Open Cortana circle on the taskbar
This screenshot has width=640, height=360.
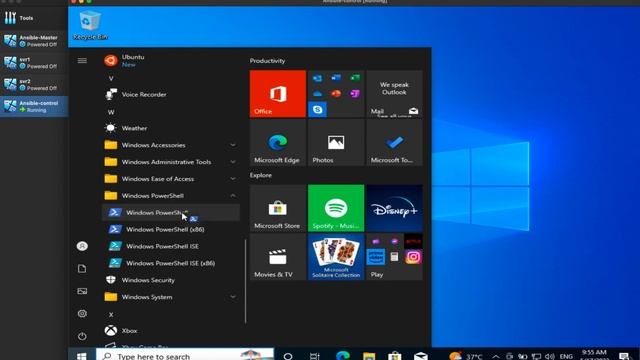(x=288, y=356)
